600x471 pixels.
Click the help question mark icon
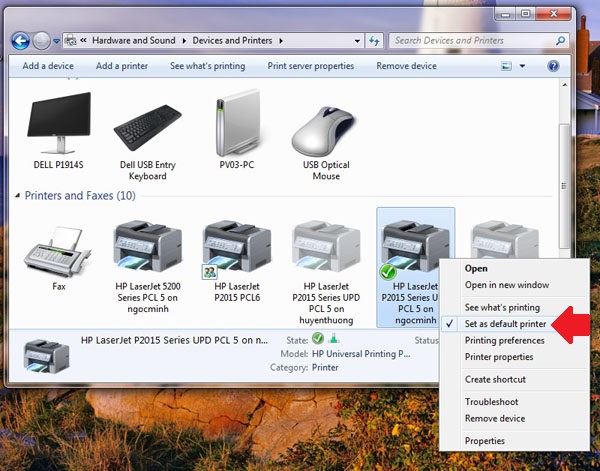[x=553, y=66]
